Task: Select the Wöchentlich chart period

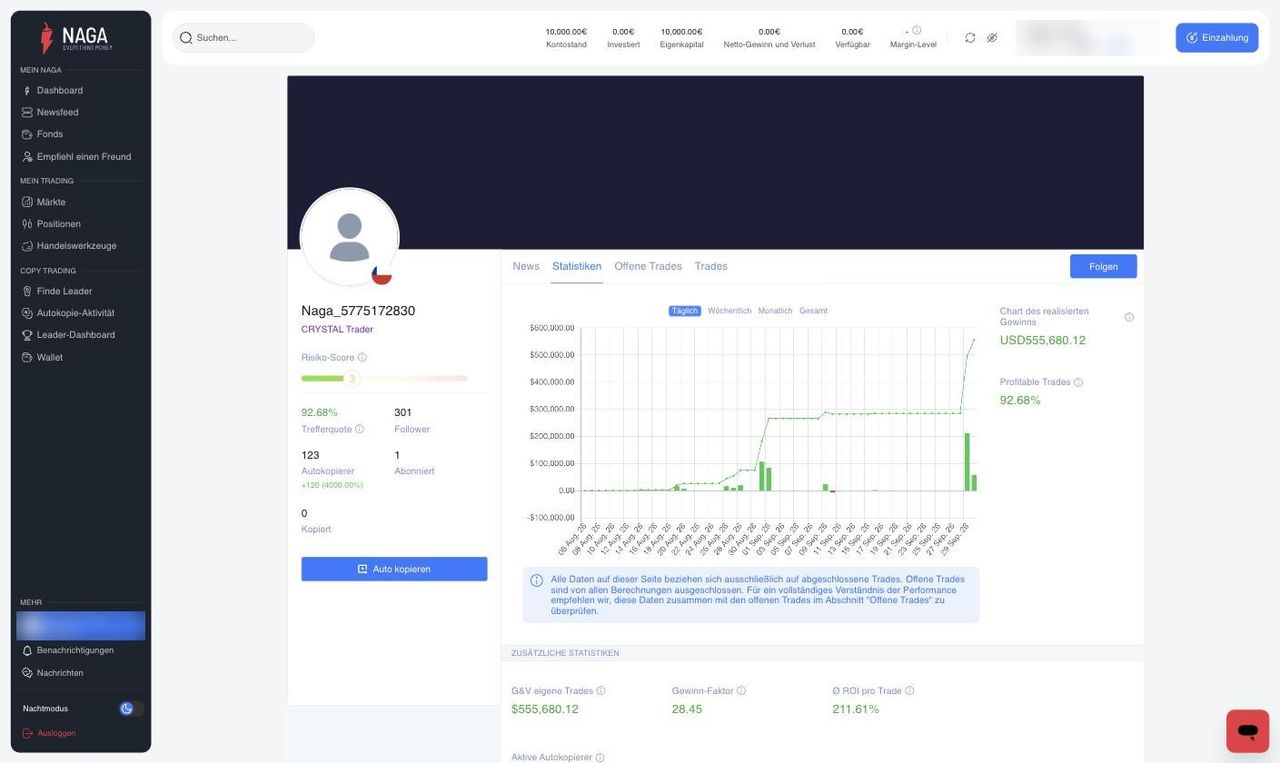Action: pos(730,311)
